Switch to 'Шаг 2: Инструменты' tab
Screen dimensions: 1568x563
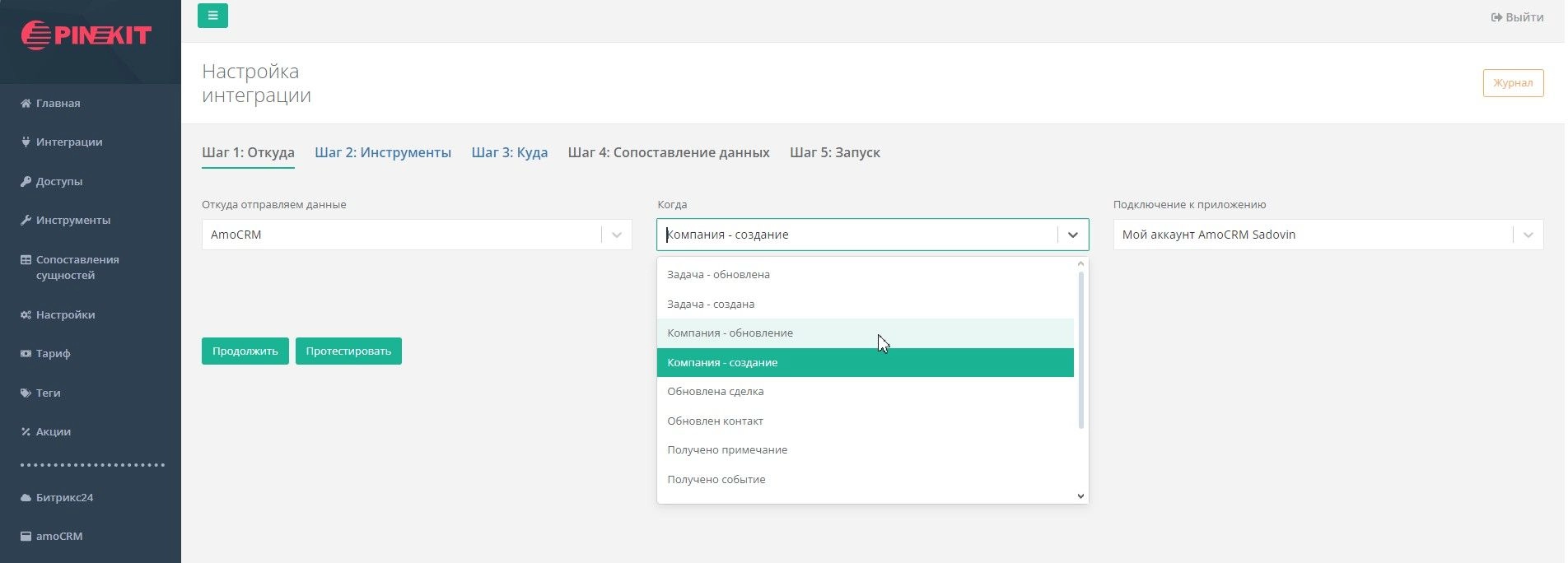(383, 152)
